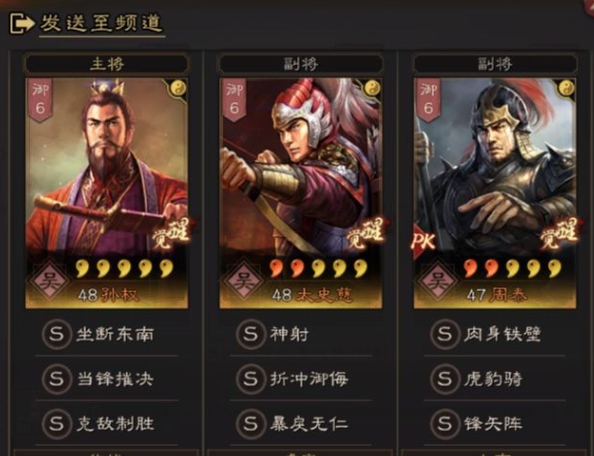
Task: Click the PK badge on Zhou Tai card
Action: point(424,241)
